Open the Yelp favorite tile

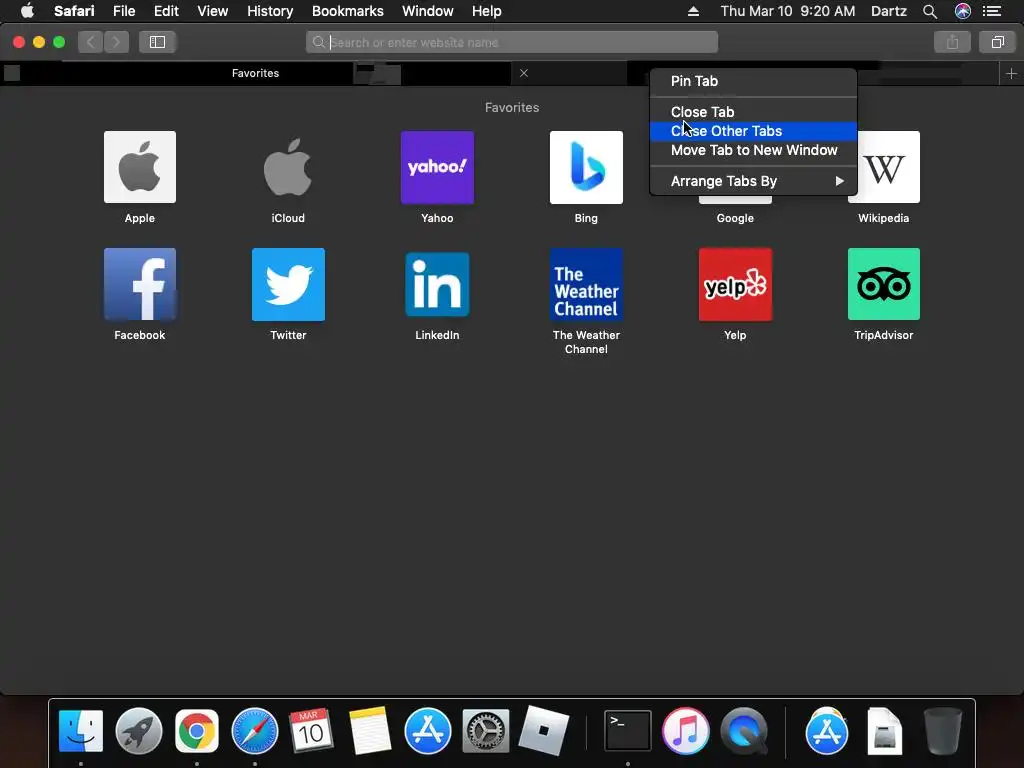(735, 284)
